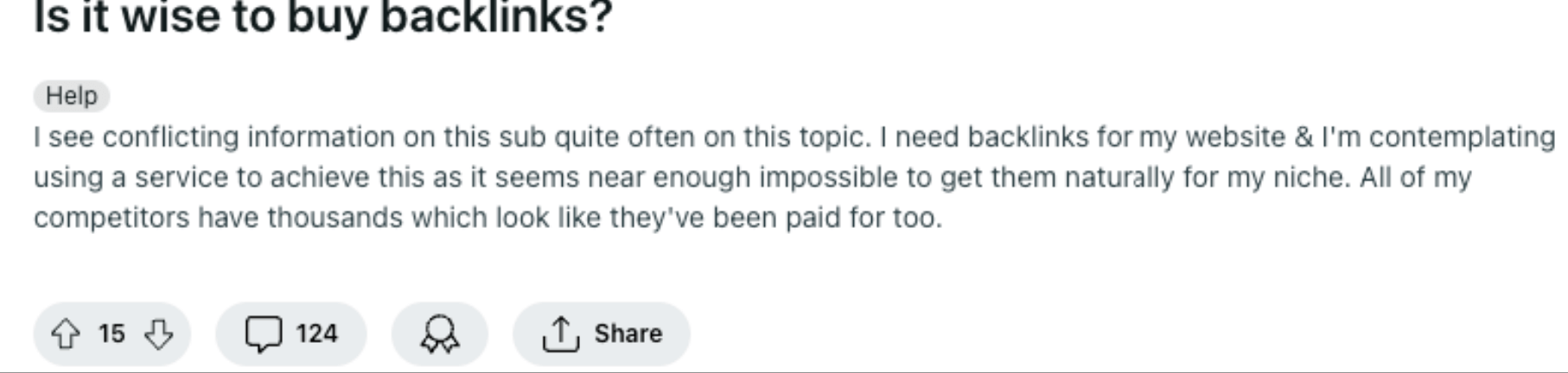The image size is (1568, 373).
Task: Downvote the backlinks post
Action: click(x=158, y=334)
